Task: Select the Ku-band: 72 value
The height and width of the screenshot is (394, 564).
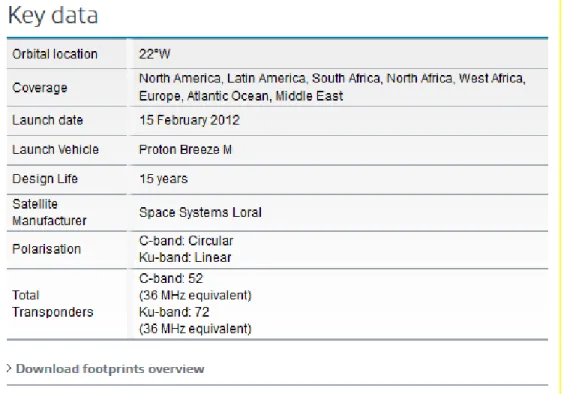Action: (x=174, y=312)
